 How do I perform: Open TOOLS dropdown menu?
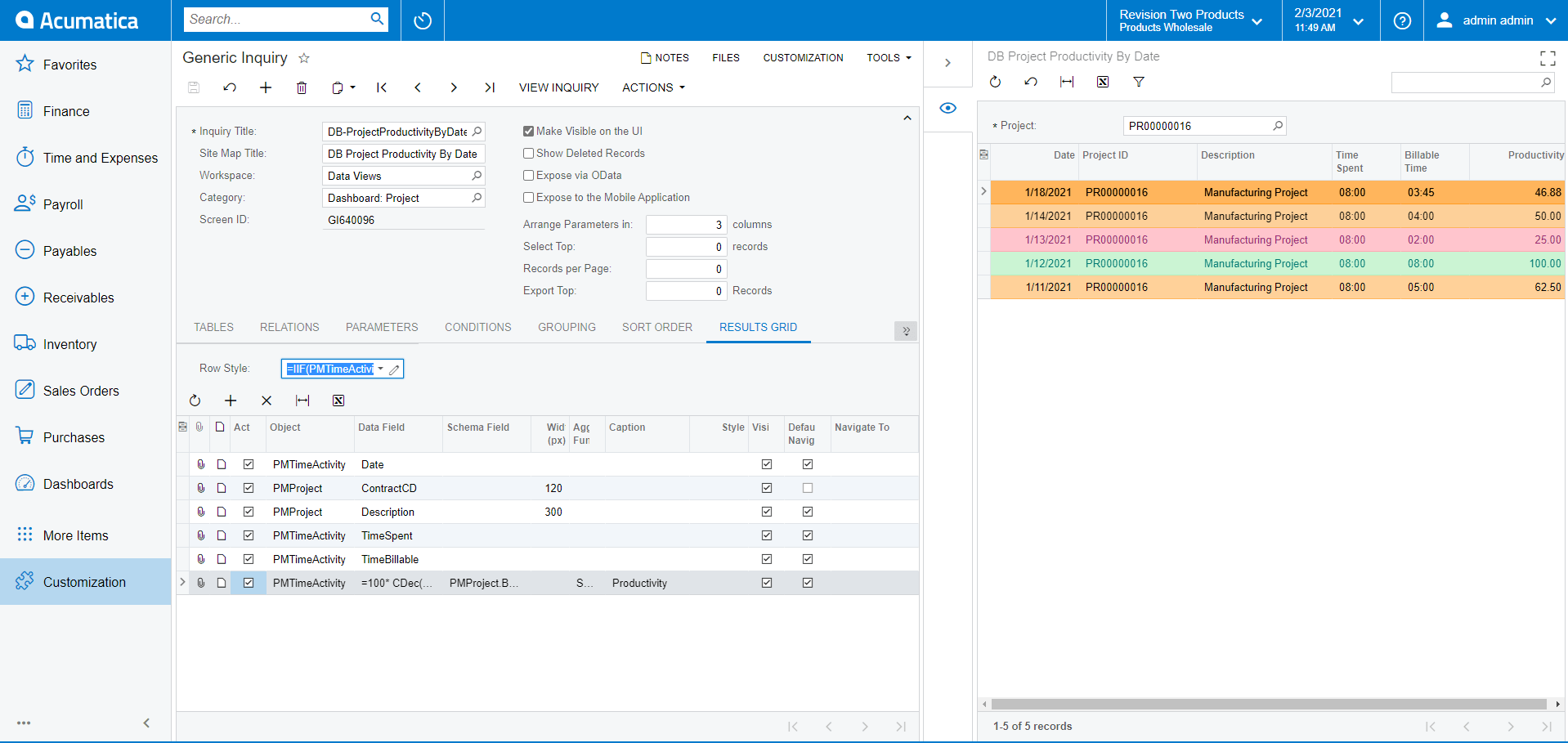(889, 58)
